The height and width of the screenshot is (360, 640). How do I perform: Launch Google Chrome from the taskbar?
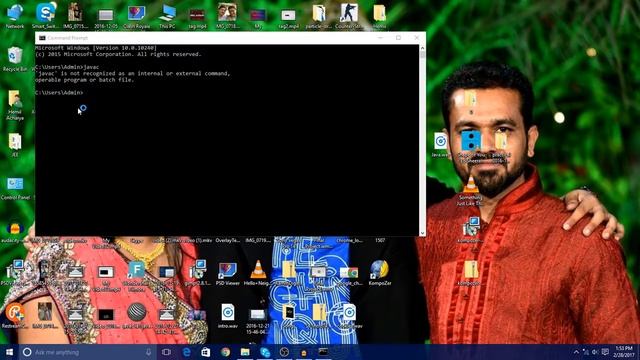pyautogui.click(x=225, y=352)
